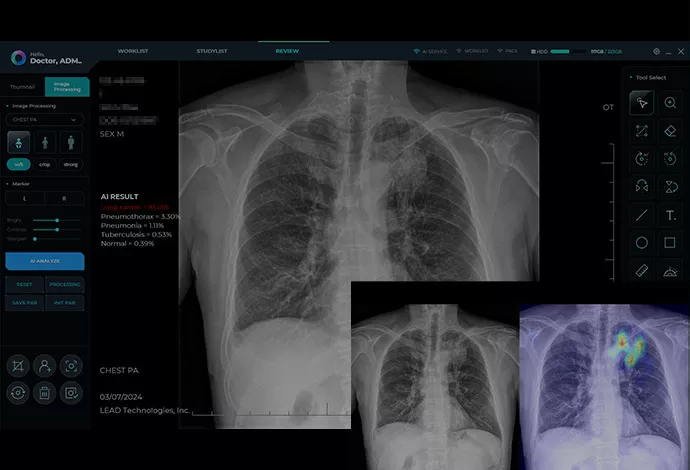Activate the zoom magnifier tool
690x470 pixels.
tap(670, 103)
